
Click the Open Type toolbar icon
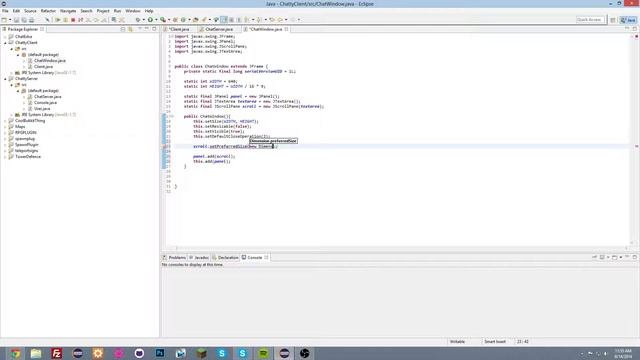(x=196, y=20)
